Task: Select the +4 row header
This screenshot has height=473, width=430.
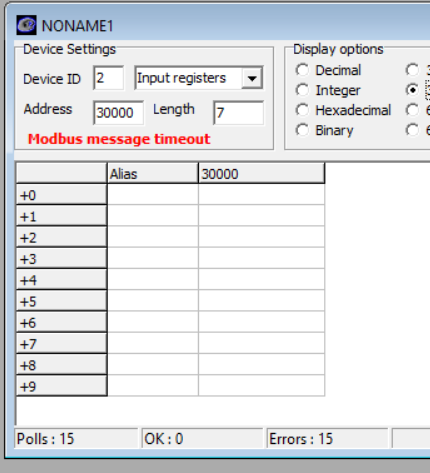Action: (61, 280)
